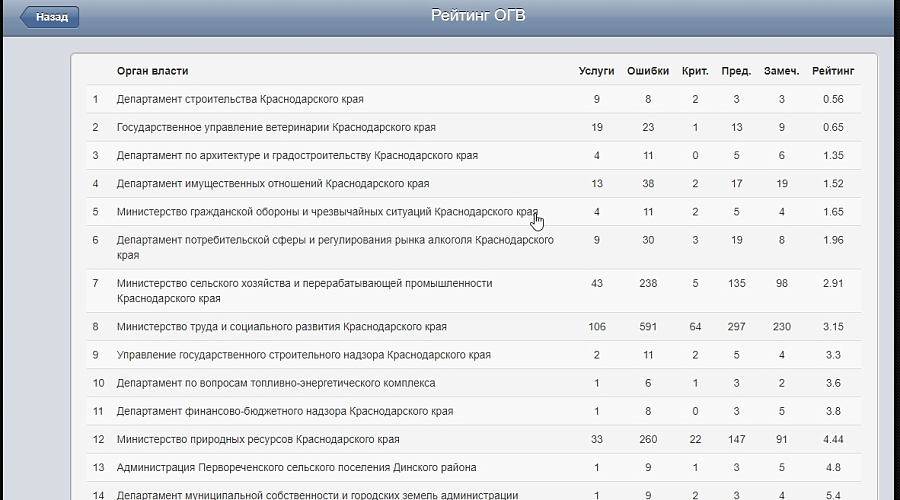Select Департамент финансово-бюджетного надзора row

(x=474, y=411)
